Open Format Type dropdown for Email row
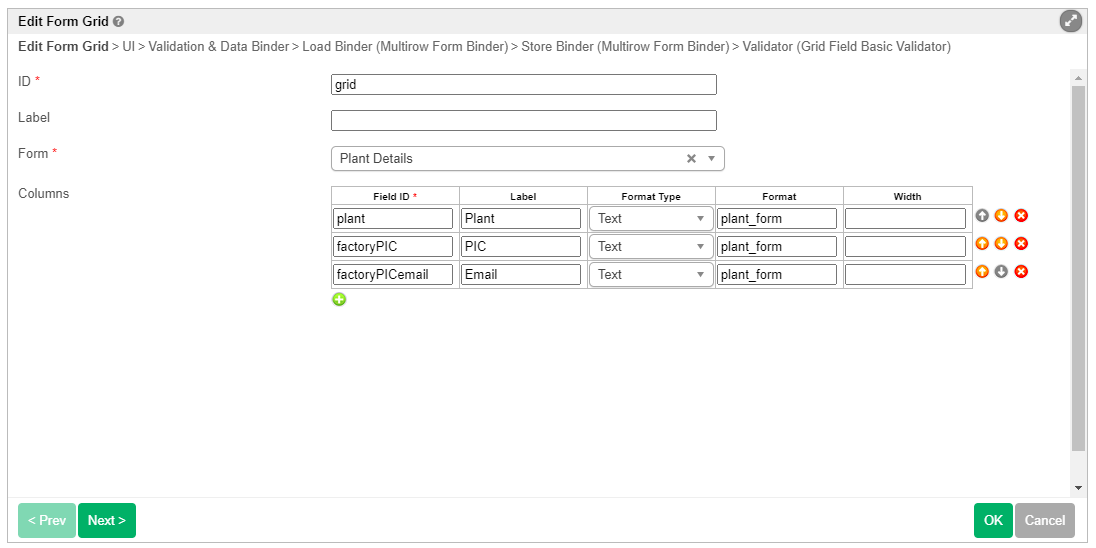 pyautogui.click(x=651, y=274)
